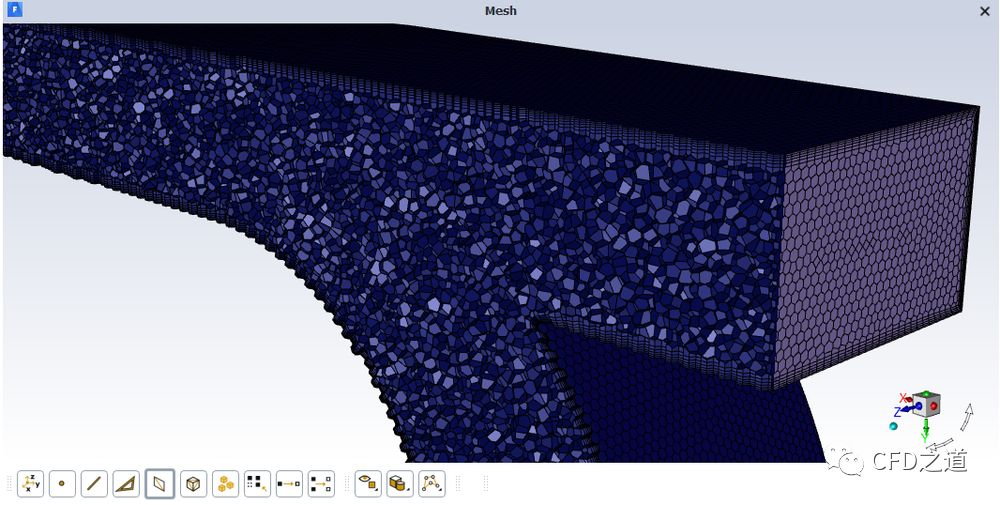The width and height of the screenshot is (1000, 505).
Task: Click the single square arrow icon
Action: 289,484
